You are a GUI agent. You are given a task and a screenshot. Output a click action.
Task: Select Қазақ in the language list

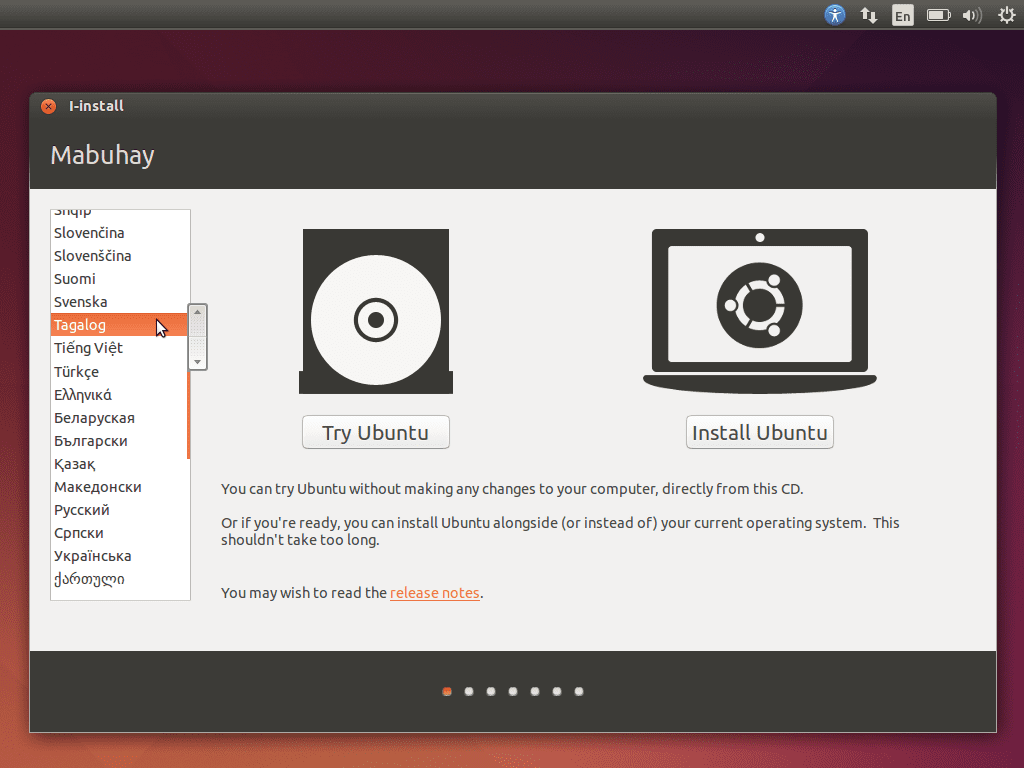click(119, 464)
